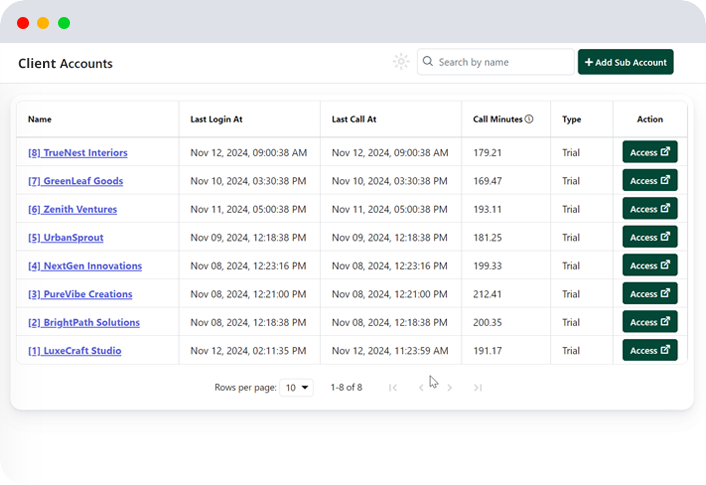
Task: Sort by the Name column header
Action: point(40,119)
